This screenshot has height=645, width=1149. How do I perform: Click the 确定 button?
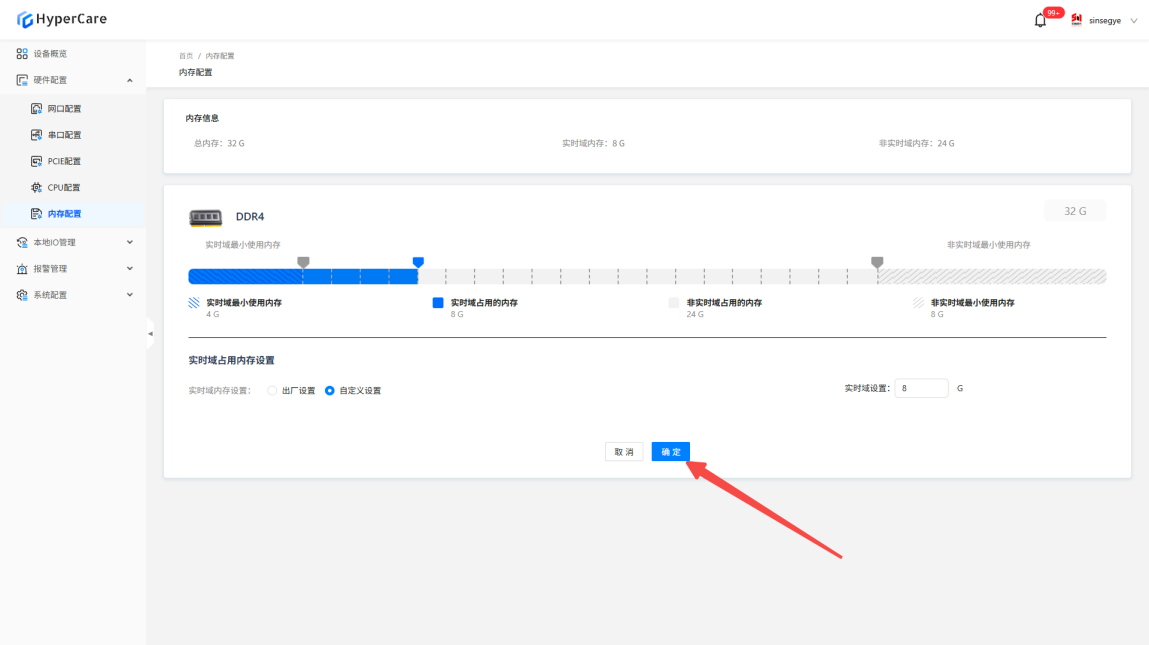coord(670,452)
